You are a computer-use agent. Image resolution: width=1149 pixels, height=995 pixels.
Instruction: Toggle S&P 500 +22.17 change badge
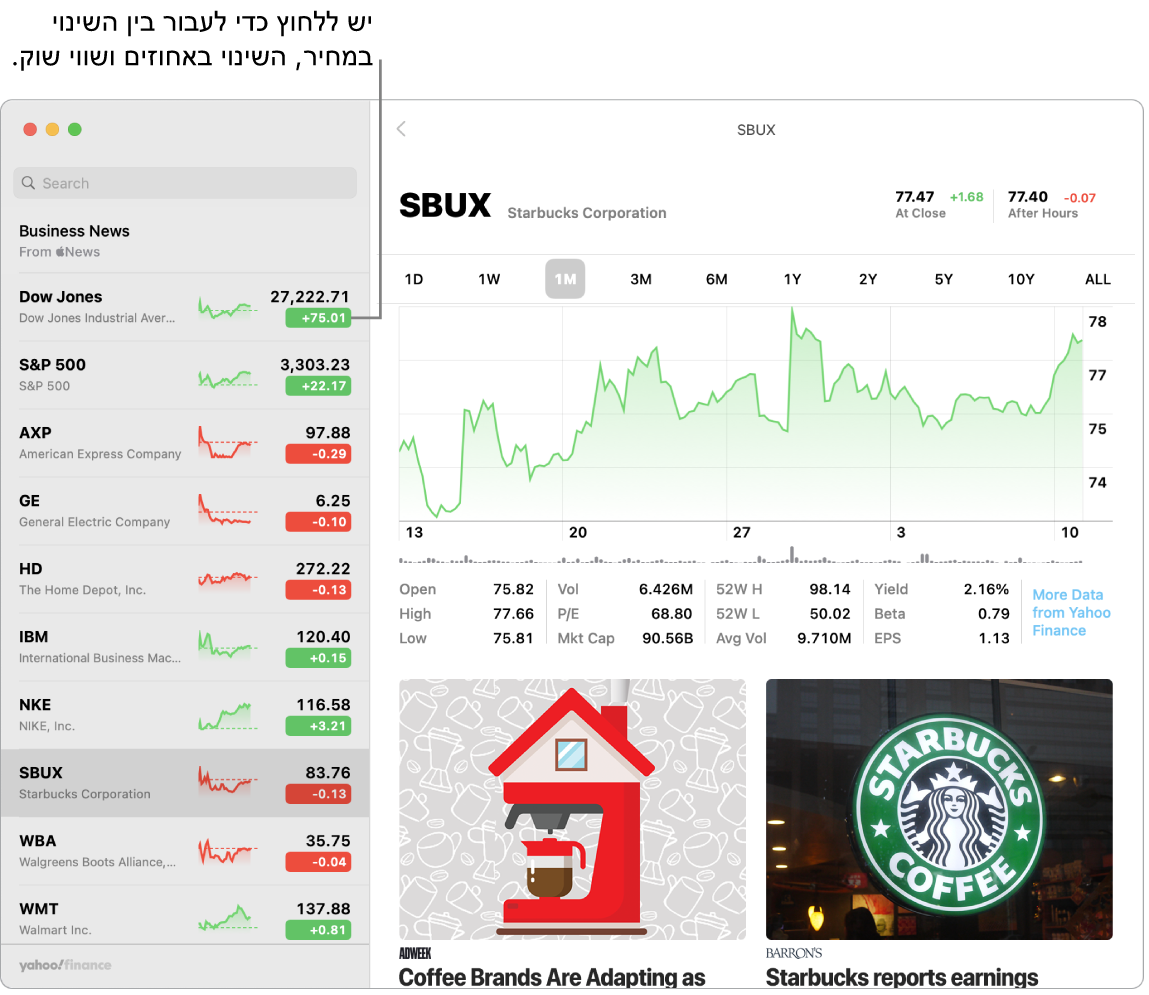(x=319, y=386)
